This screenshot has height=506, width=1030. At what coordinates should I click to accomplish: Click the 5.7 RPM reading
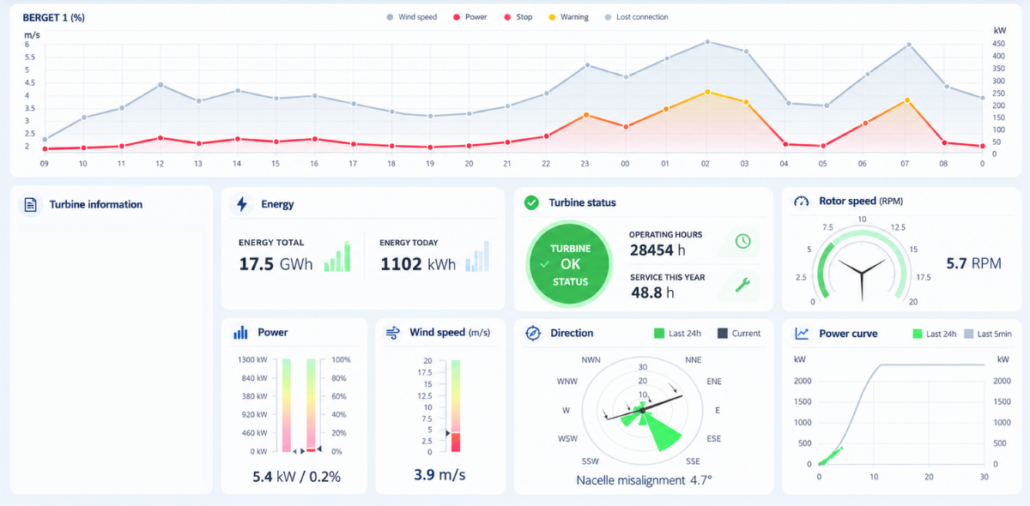[x=974, y=264]
